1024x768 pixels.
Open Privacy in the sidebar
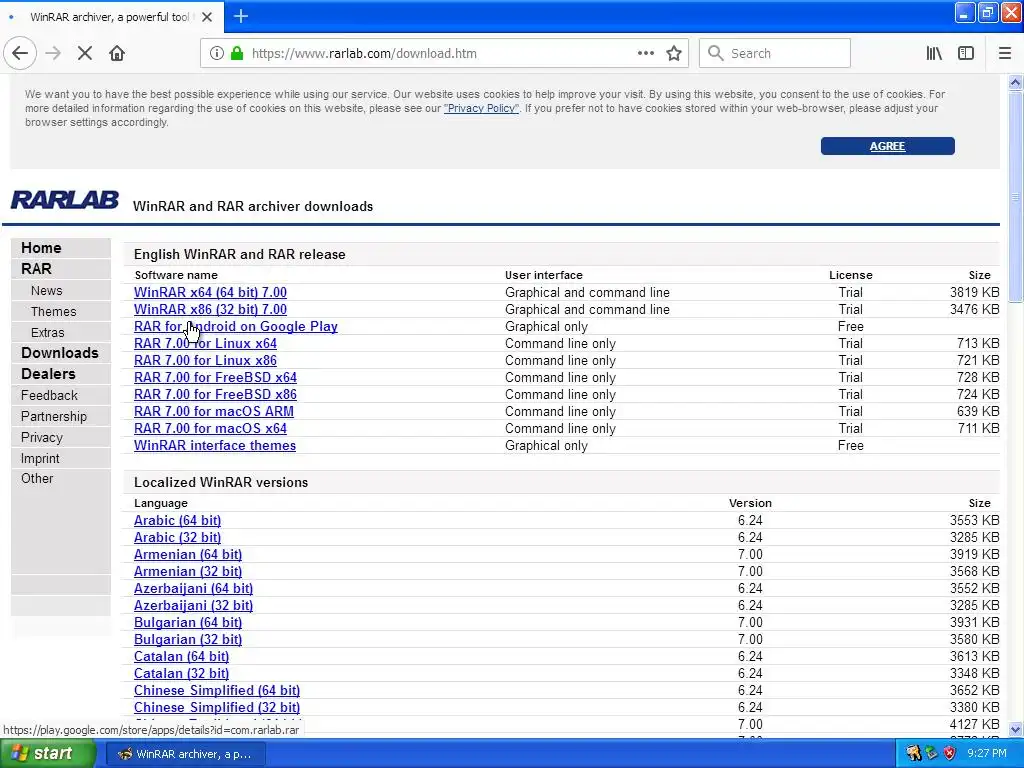tap(42, 437)
